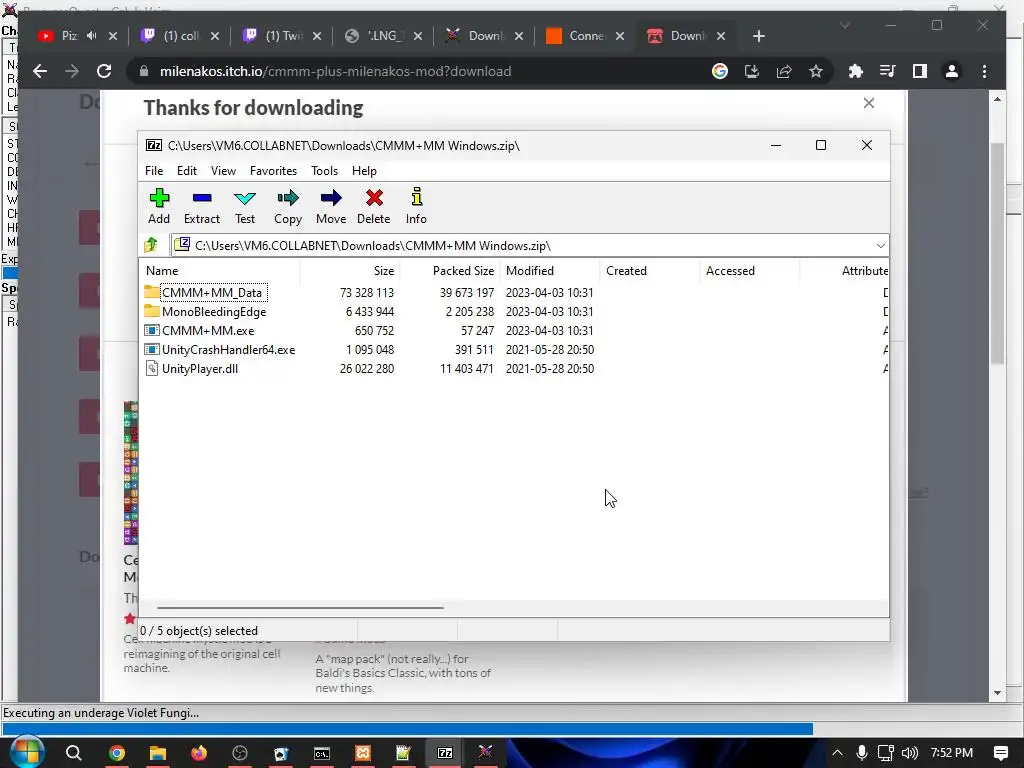The height and width of the screenshot is (768, 1024).
Task: Open File Explorer from taskbar
Action: (158, 753)
